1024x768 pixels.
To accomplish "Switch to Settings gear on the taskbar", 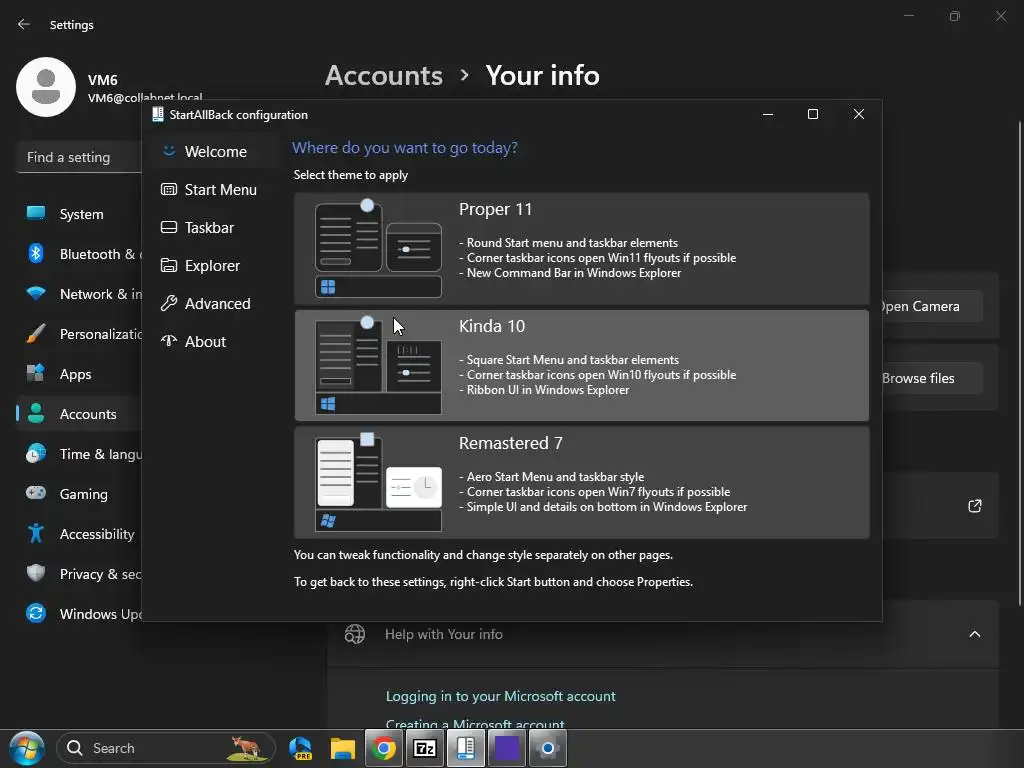I will 547,748.
